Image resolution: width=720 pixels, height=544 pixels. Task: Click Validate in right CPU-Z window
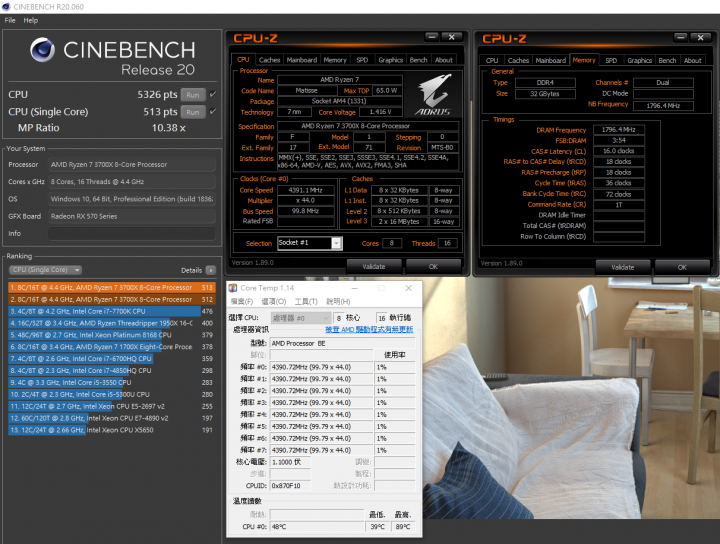tap(623, 267)
